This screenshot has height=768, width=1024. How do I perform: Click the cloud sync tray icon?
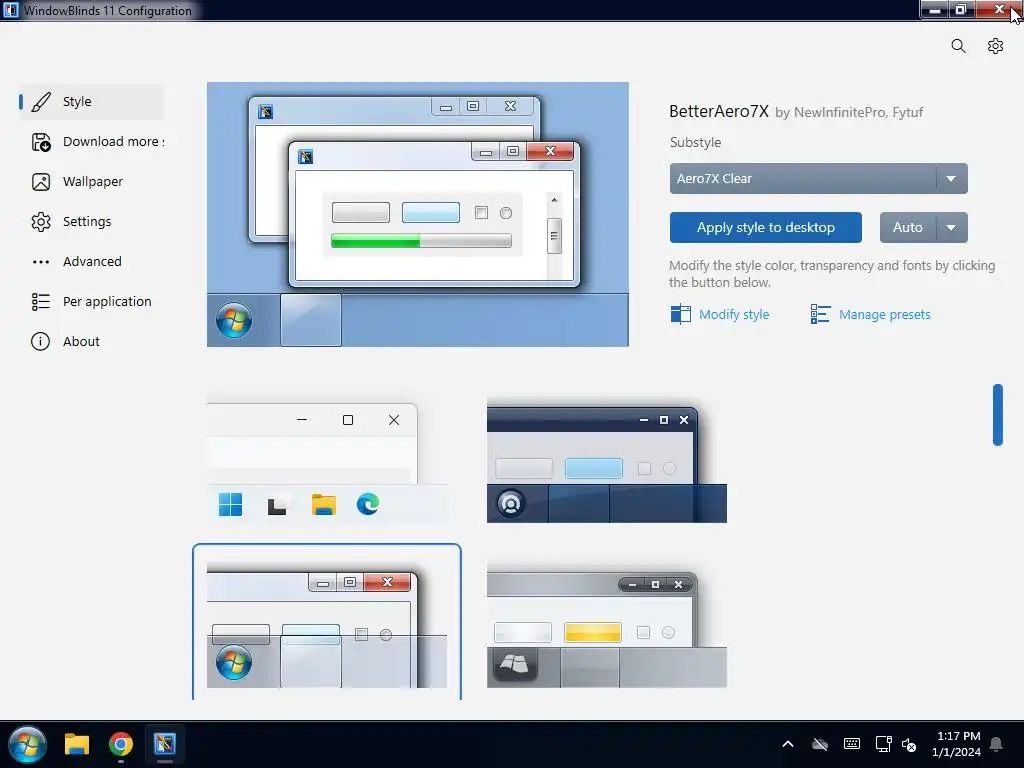(x=820, y=744)
